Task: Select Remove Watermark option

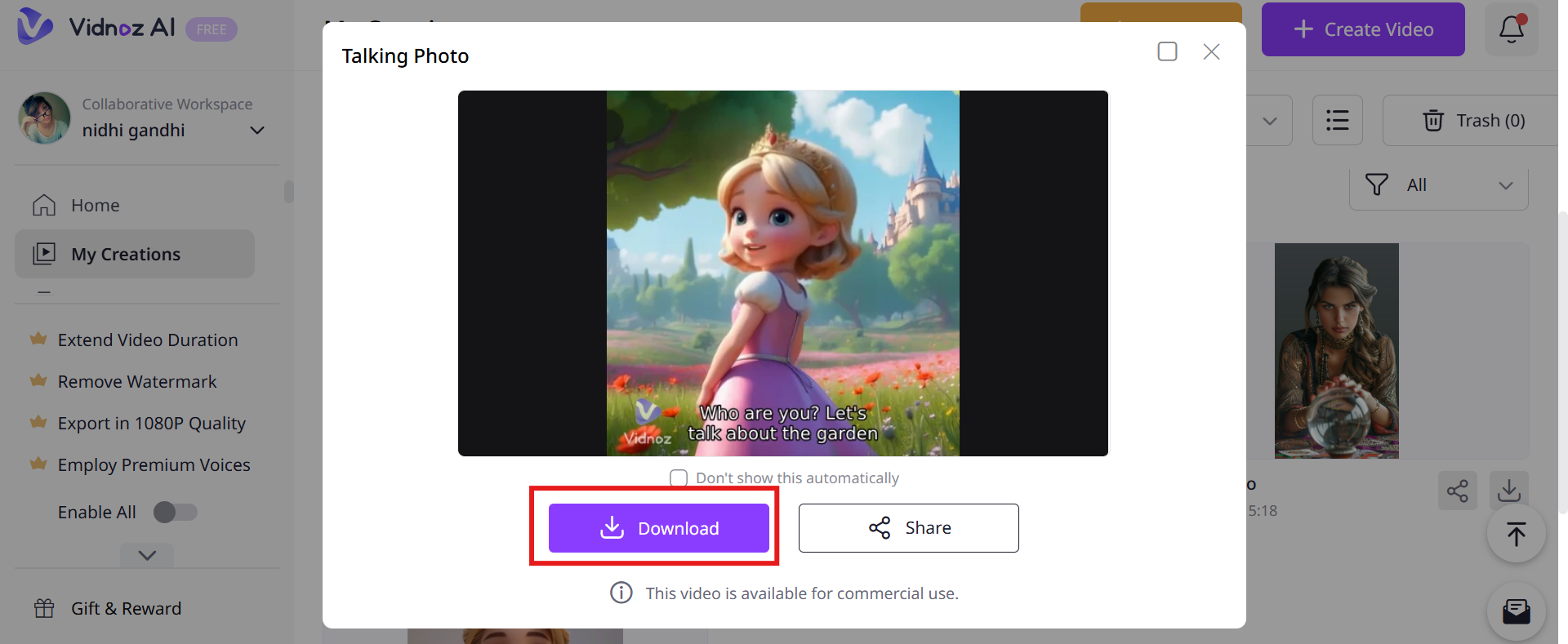Action: 137,382
